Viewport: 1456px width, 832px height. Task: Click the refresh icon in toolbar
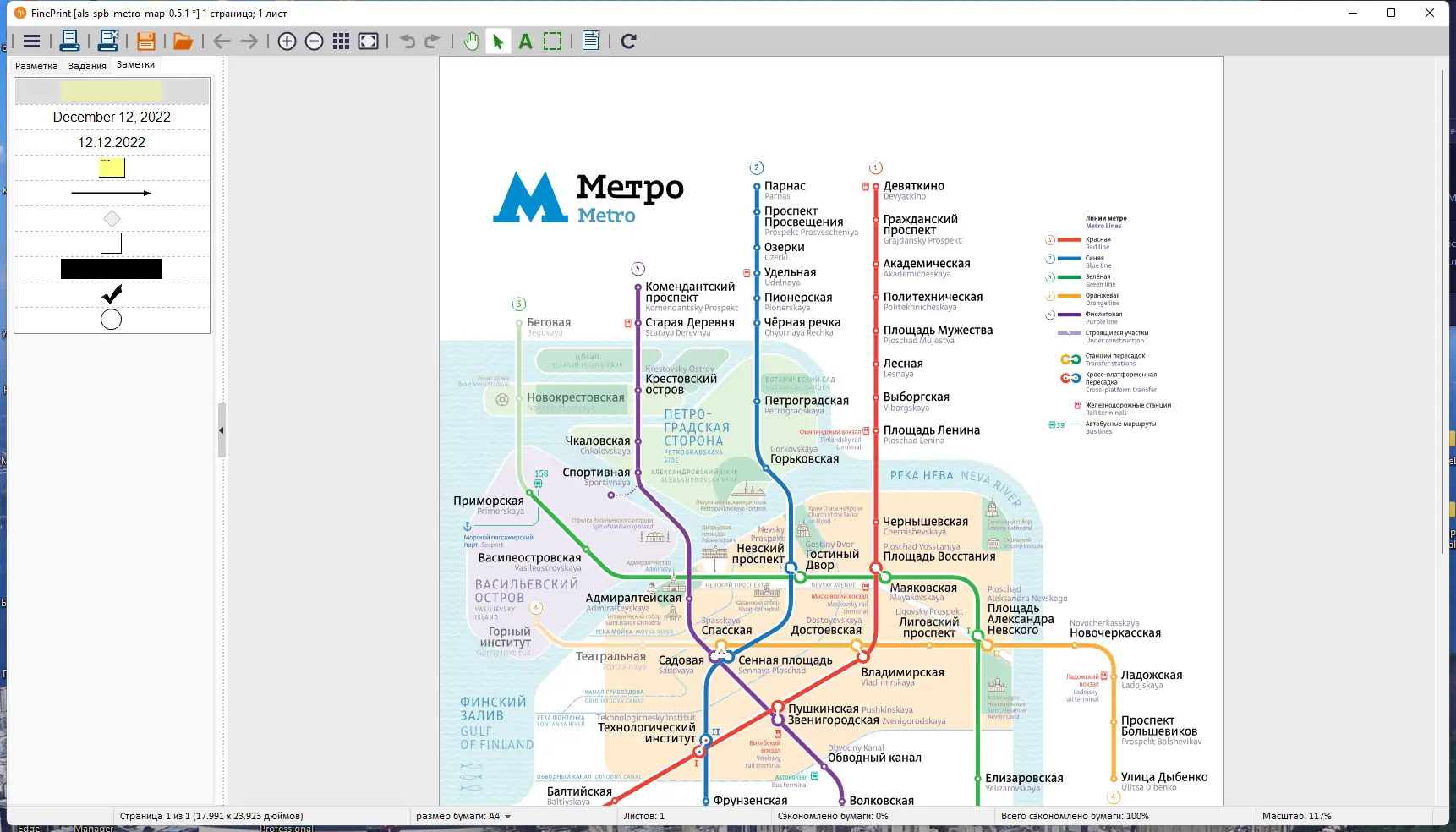click(628, 41)
